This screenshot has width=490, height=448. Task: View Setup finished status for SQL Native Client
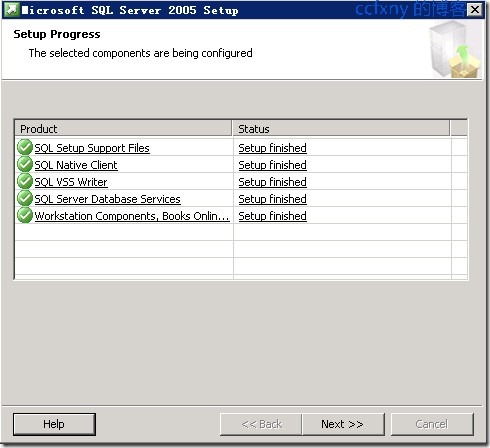click(x=272, y=165)
